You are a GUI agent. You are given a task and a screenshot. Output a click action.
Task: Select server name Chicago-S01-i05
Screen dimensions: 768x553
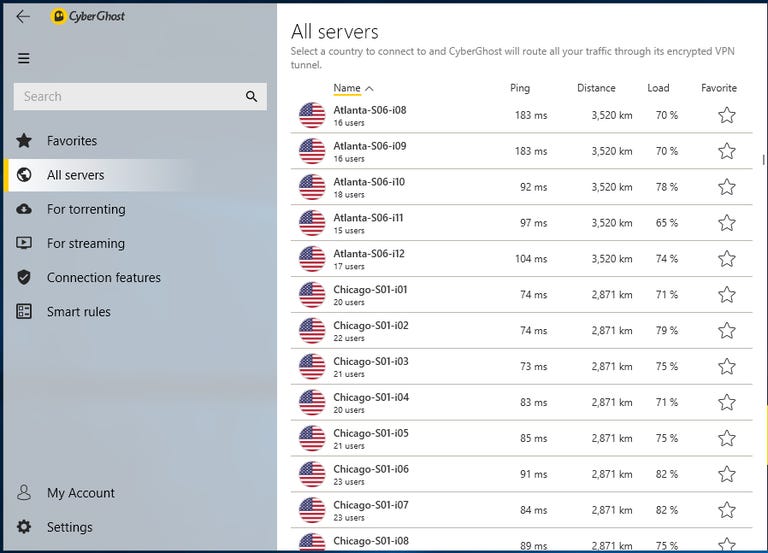371,433
